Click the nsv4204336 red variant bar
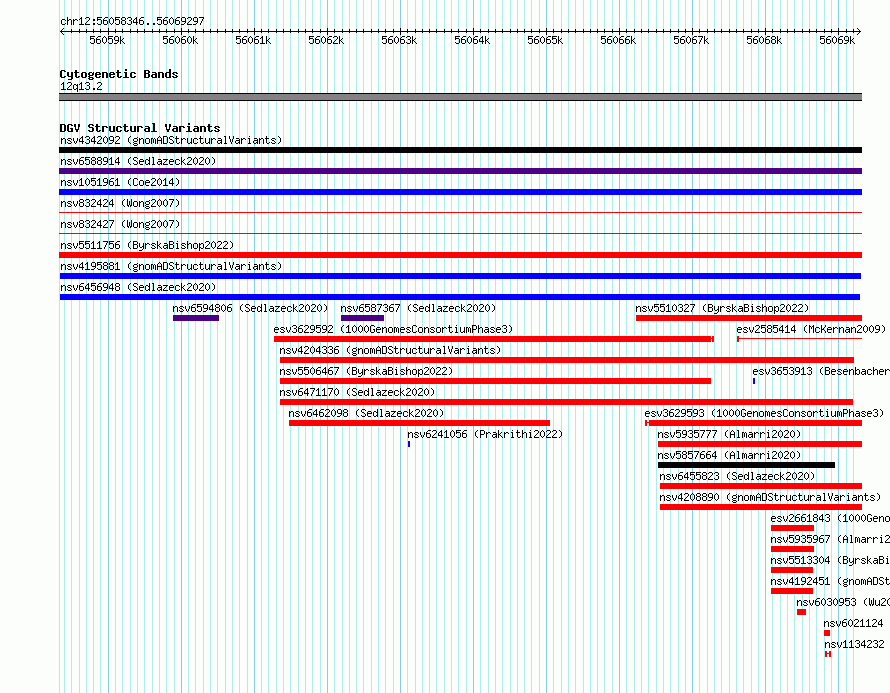This screenshot has height=693, width=890. 567,360
